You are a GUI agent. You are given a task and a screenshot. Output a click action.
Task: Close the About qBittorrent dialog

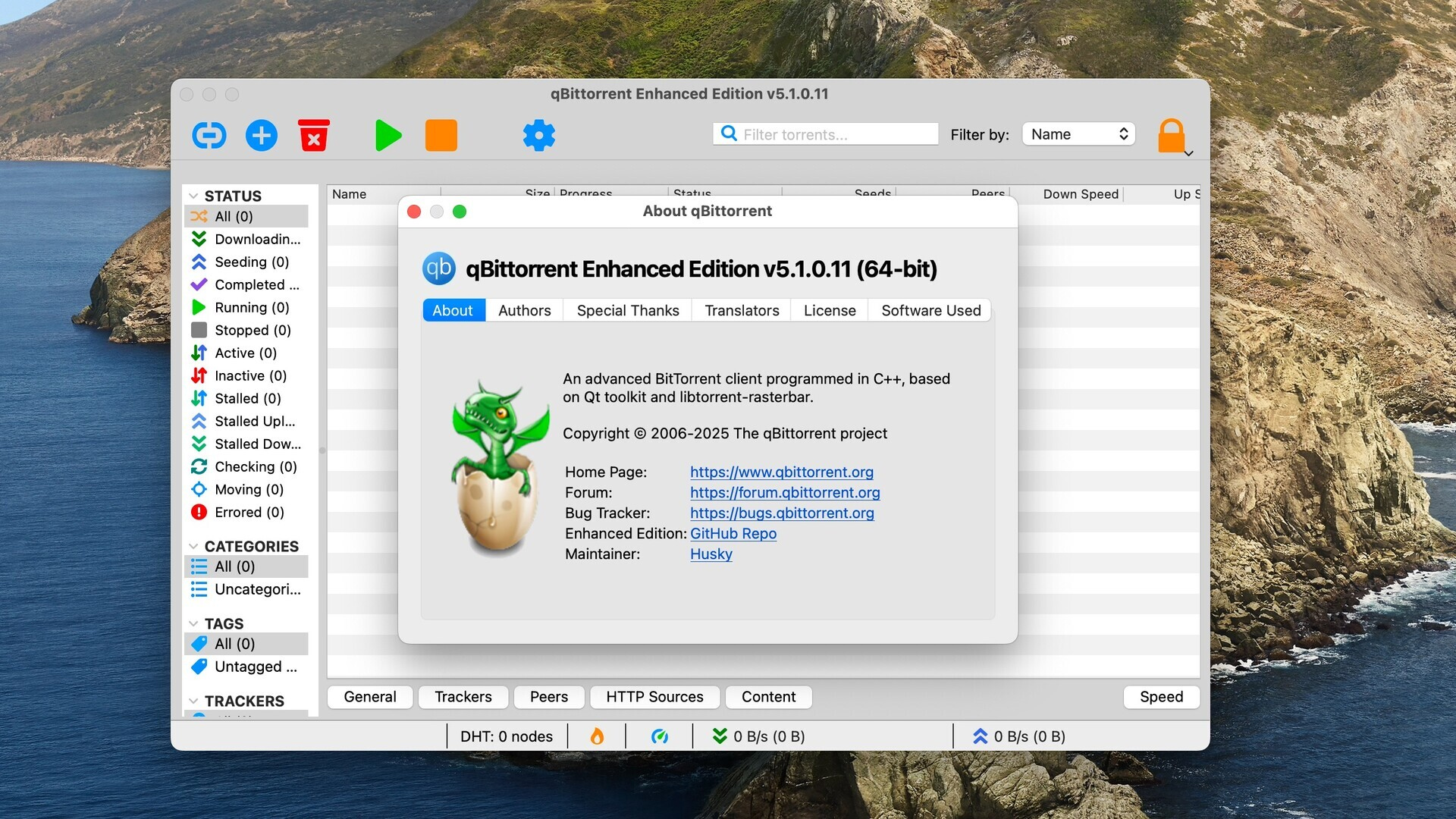[x=414, y=212]
